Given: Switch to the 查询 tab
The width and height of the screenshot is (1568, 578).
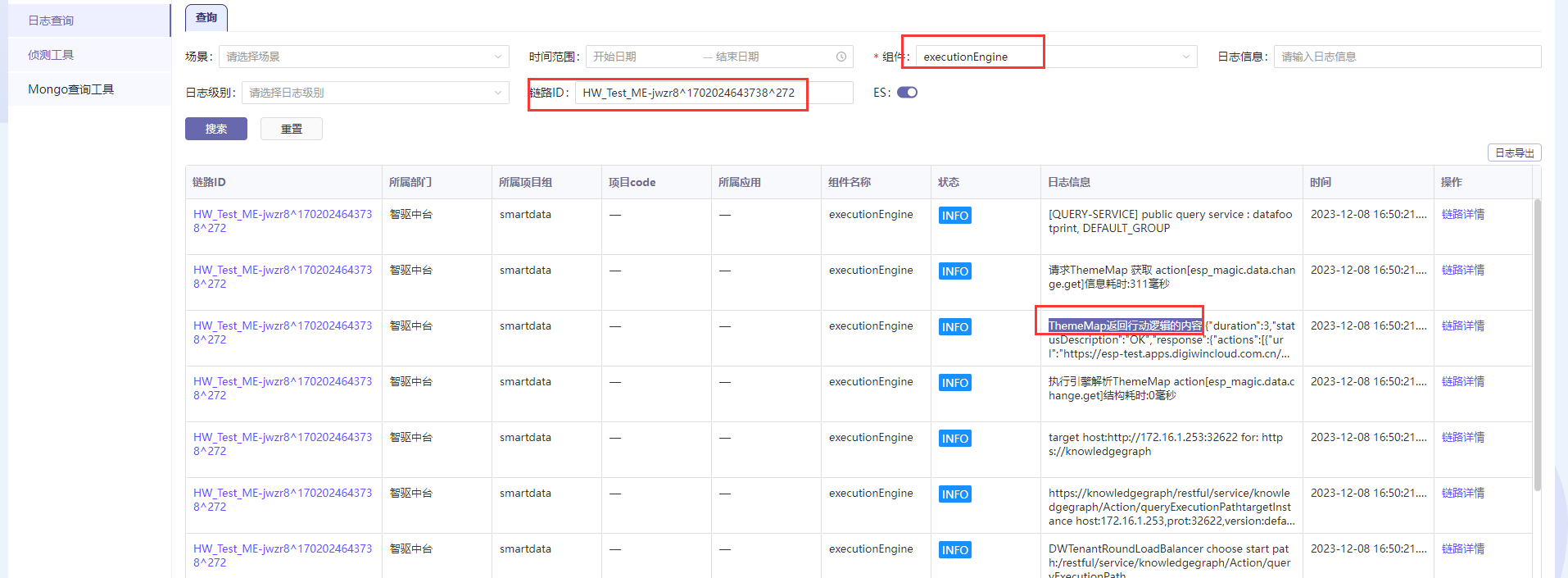Looking at the screenshot, I should (206, 17).
